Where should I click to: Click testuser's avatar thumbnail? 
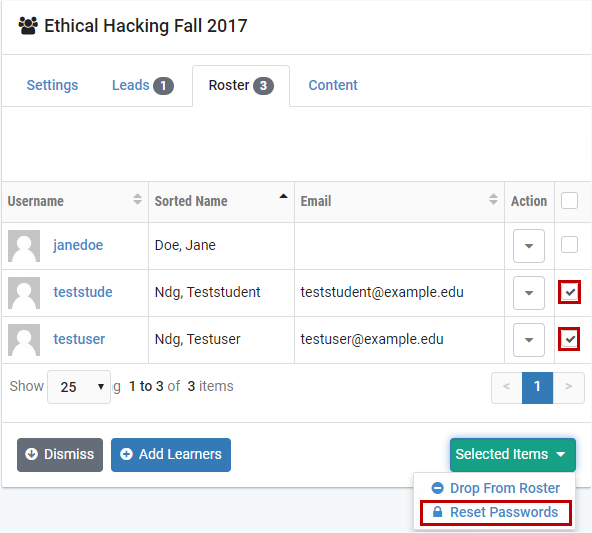coord(24,340)
